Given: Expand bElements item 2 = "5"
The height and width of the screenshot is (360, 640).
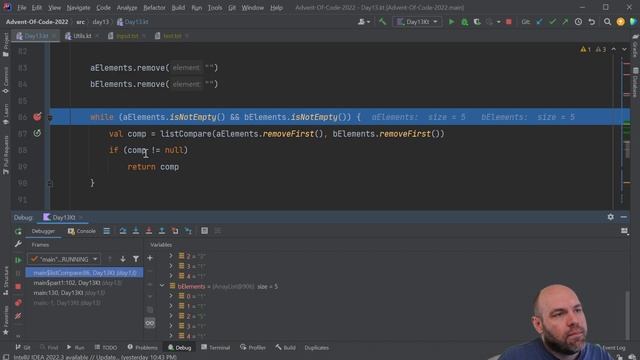Looking at the screenshot, I should (x=171, y=316).
